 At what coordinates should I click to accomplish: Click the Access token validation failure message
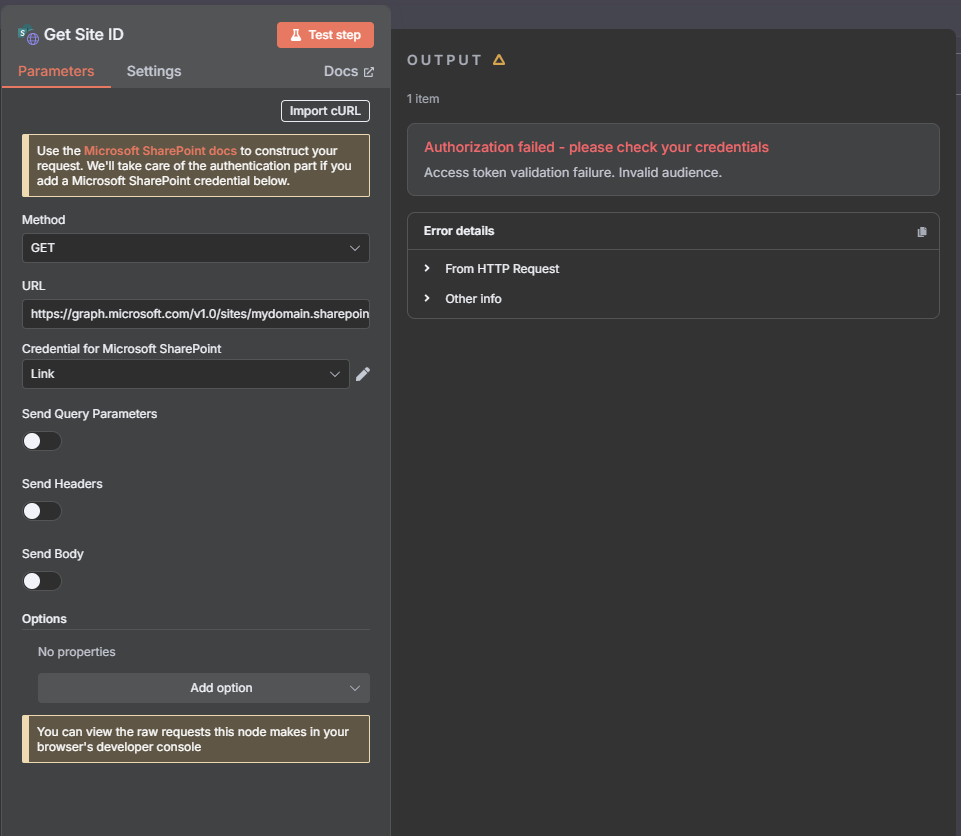point(573,173)
